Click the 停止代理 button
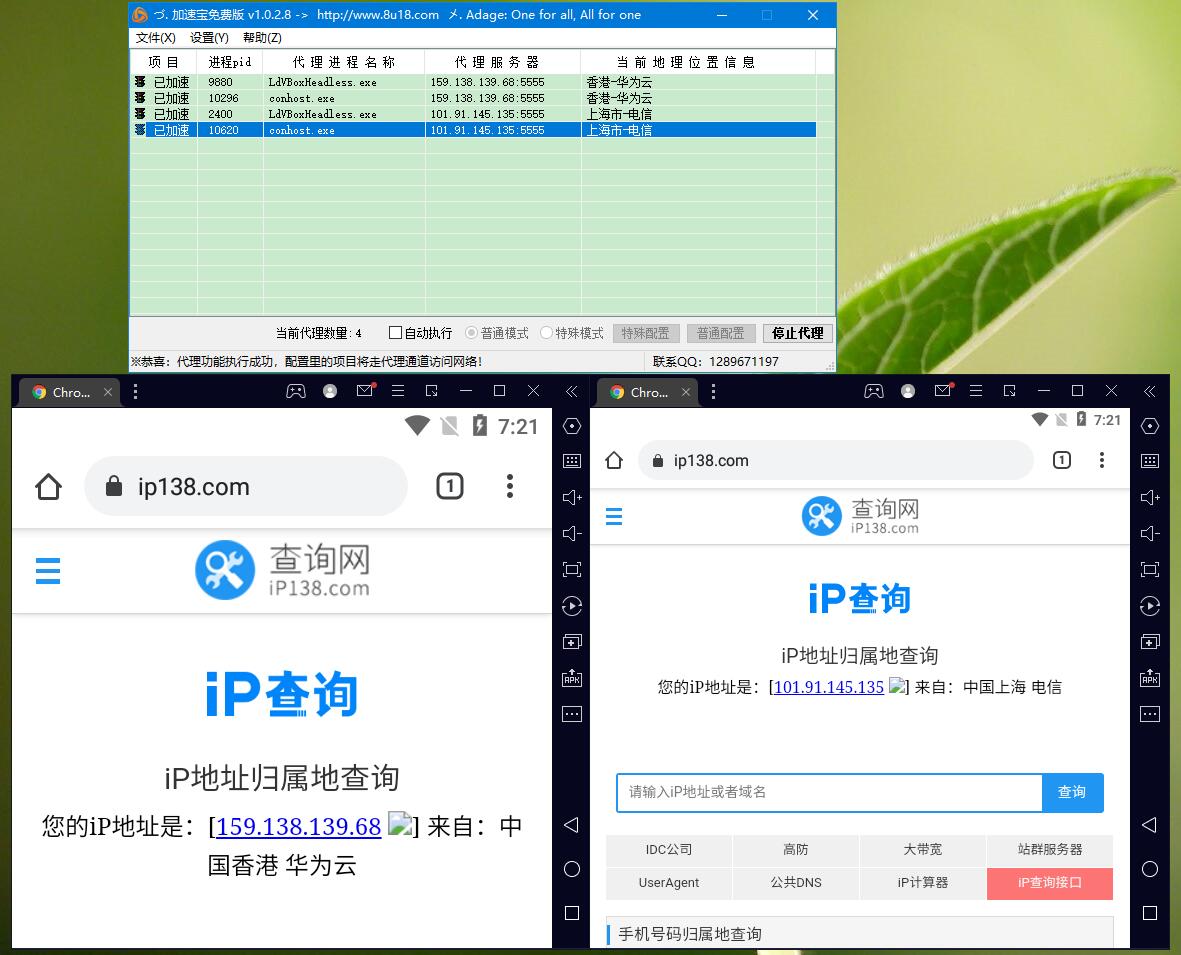 coord(798,333)
